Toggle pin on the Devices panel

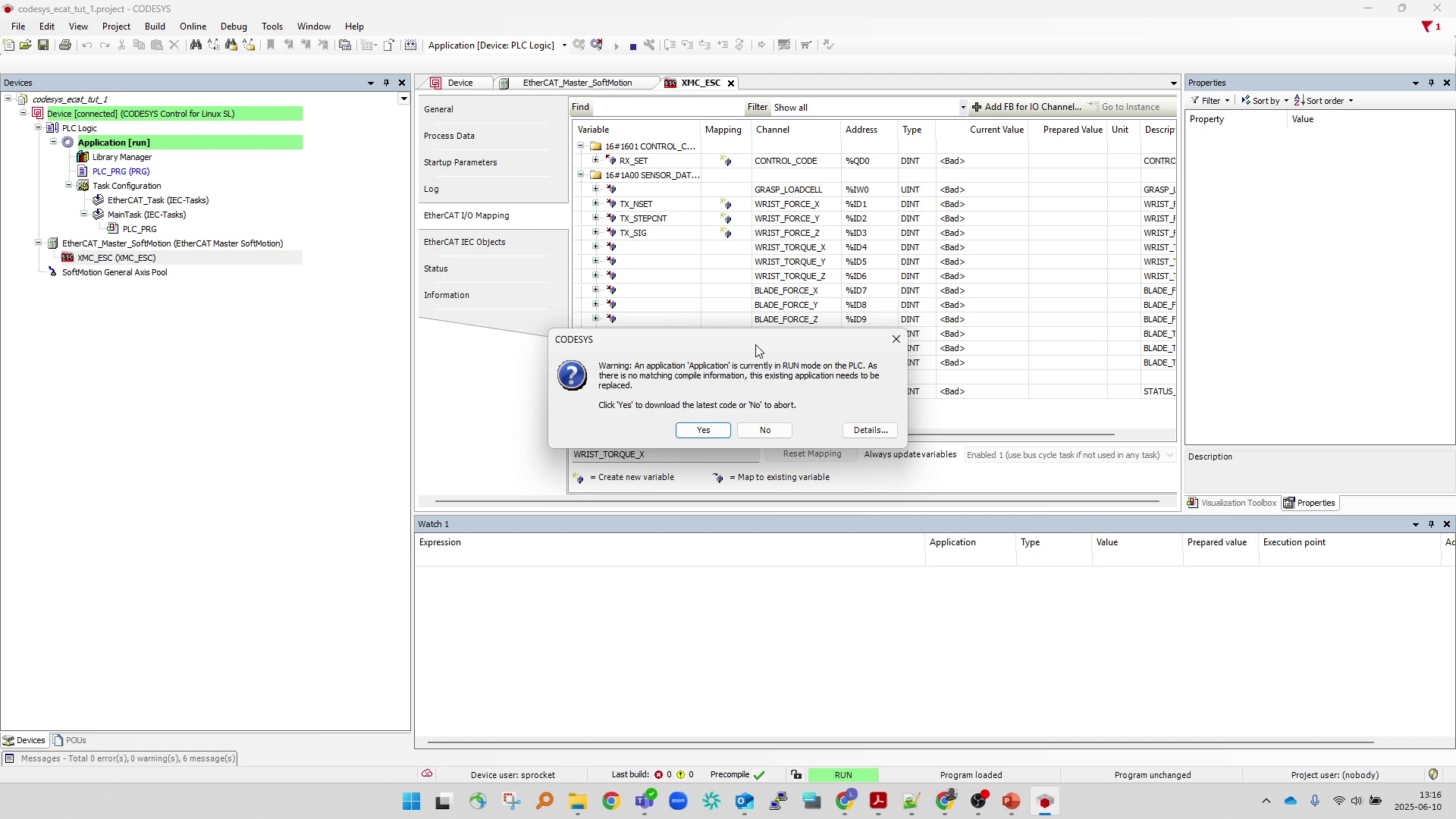coord(386,83)
